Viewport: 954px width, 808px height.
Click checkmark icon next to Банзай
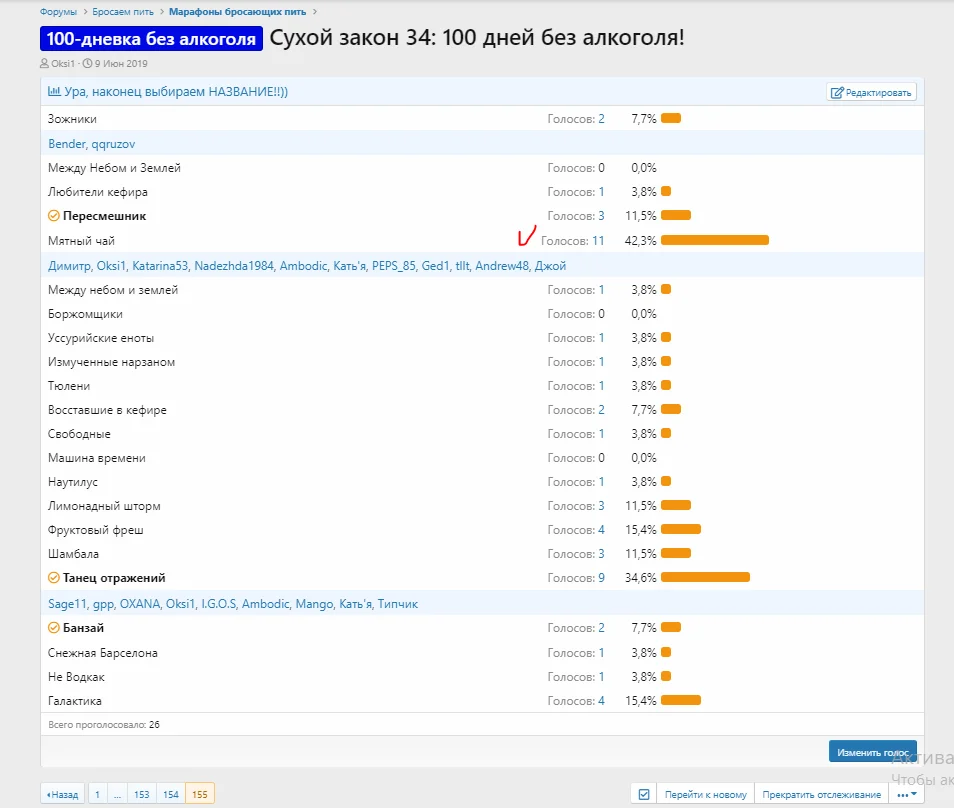[54, 628]
